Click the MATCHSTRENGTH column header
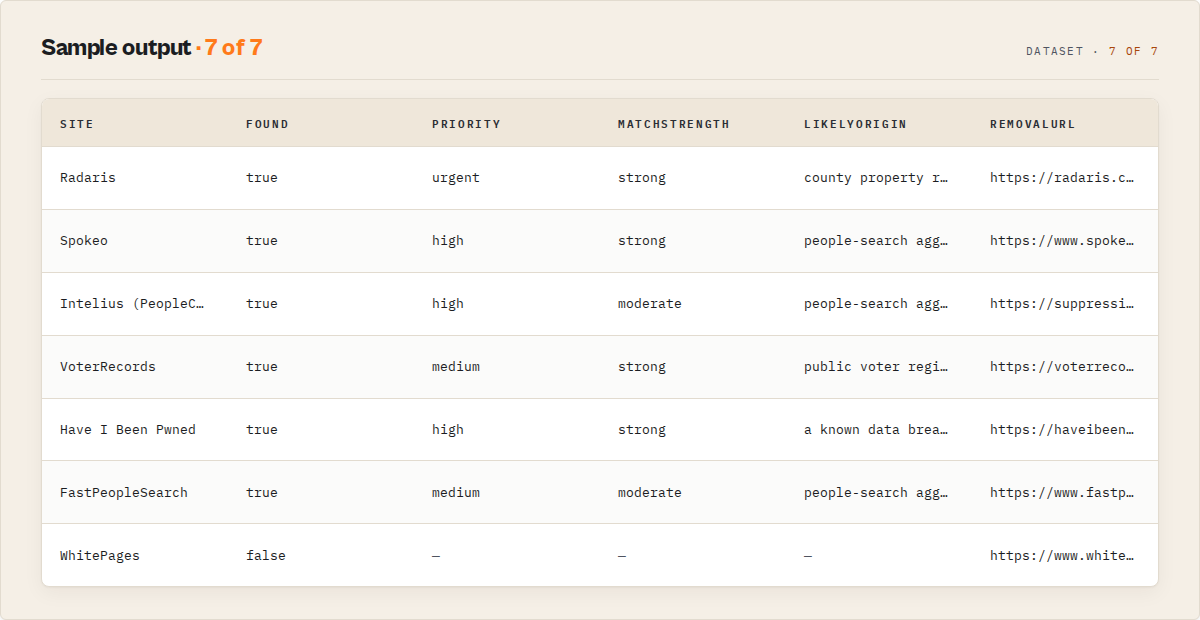 pos(674,124)
